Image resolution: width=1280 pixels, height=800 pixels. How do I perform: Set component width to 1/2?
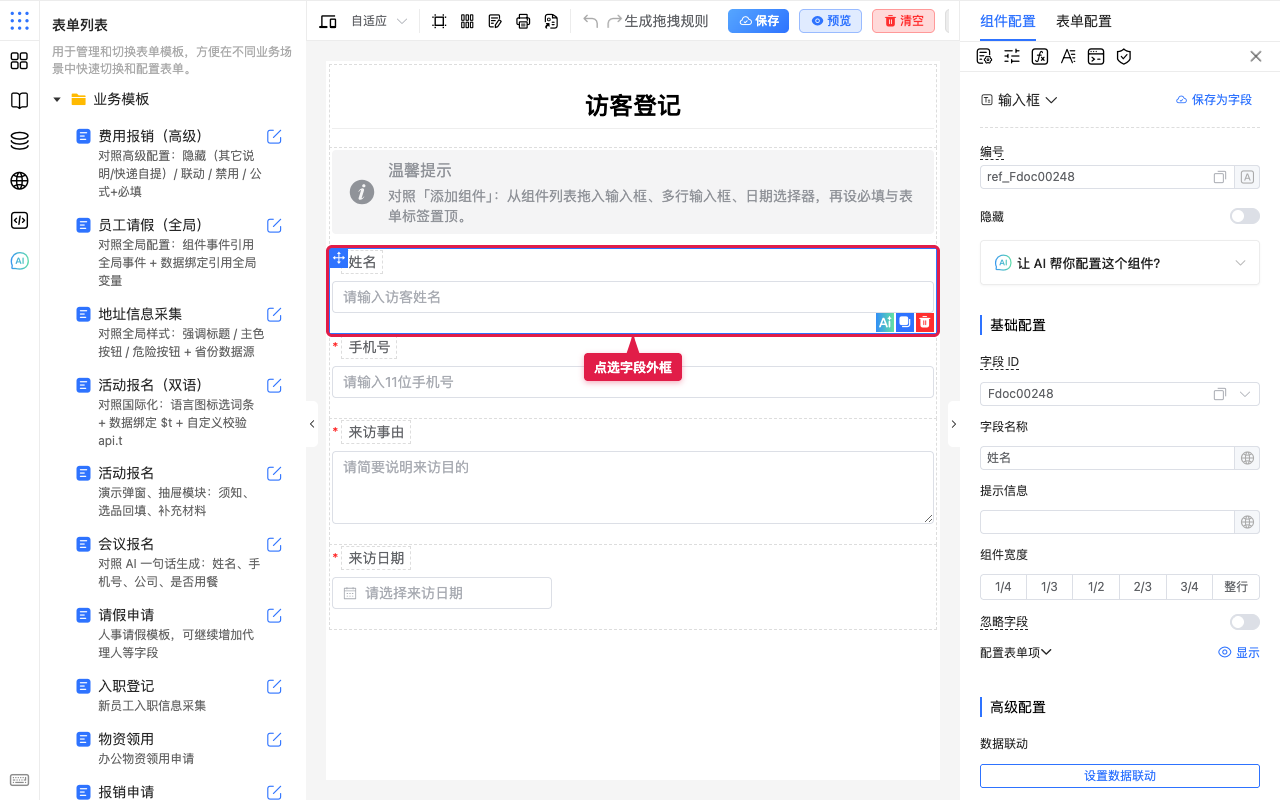coord(1096,587)
